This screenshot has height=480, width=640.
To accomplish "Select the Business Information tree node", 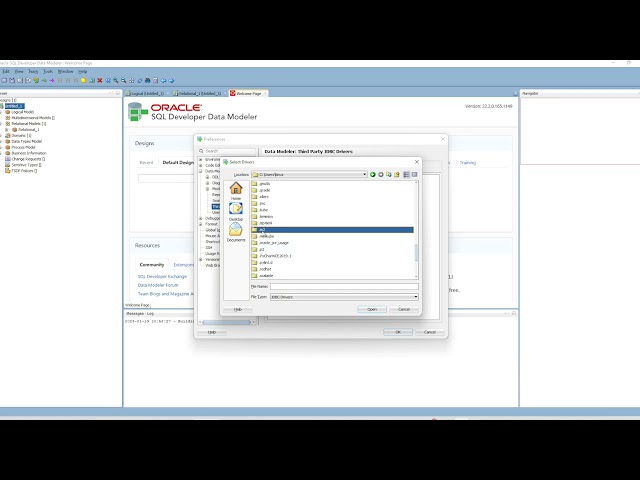I will coord(29,153).
